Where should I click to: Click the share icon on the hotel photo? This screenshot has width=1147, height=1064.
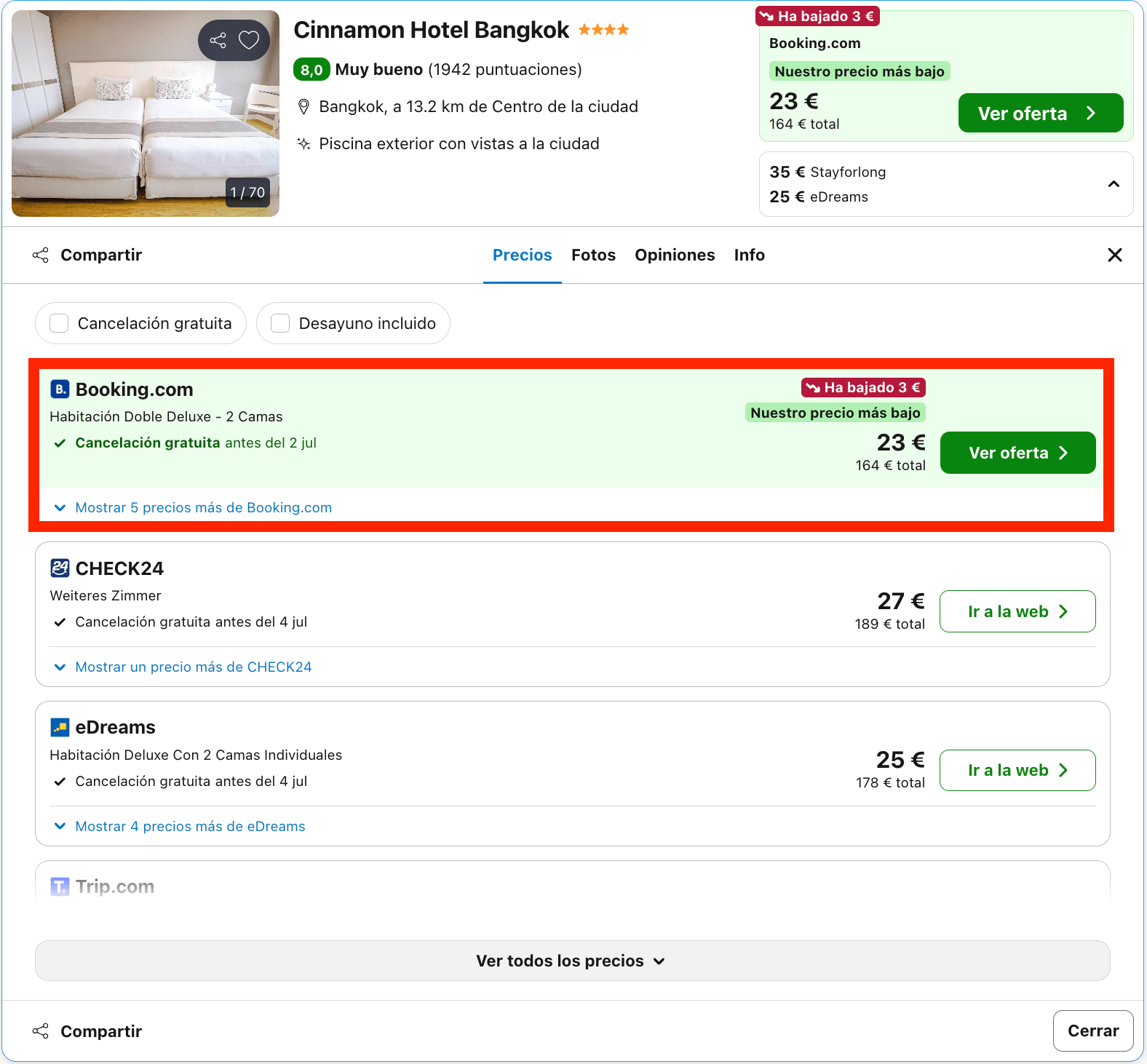click(218, 40)
